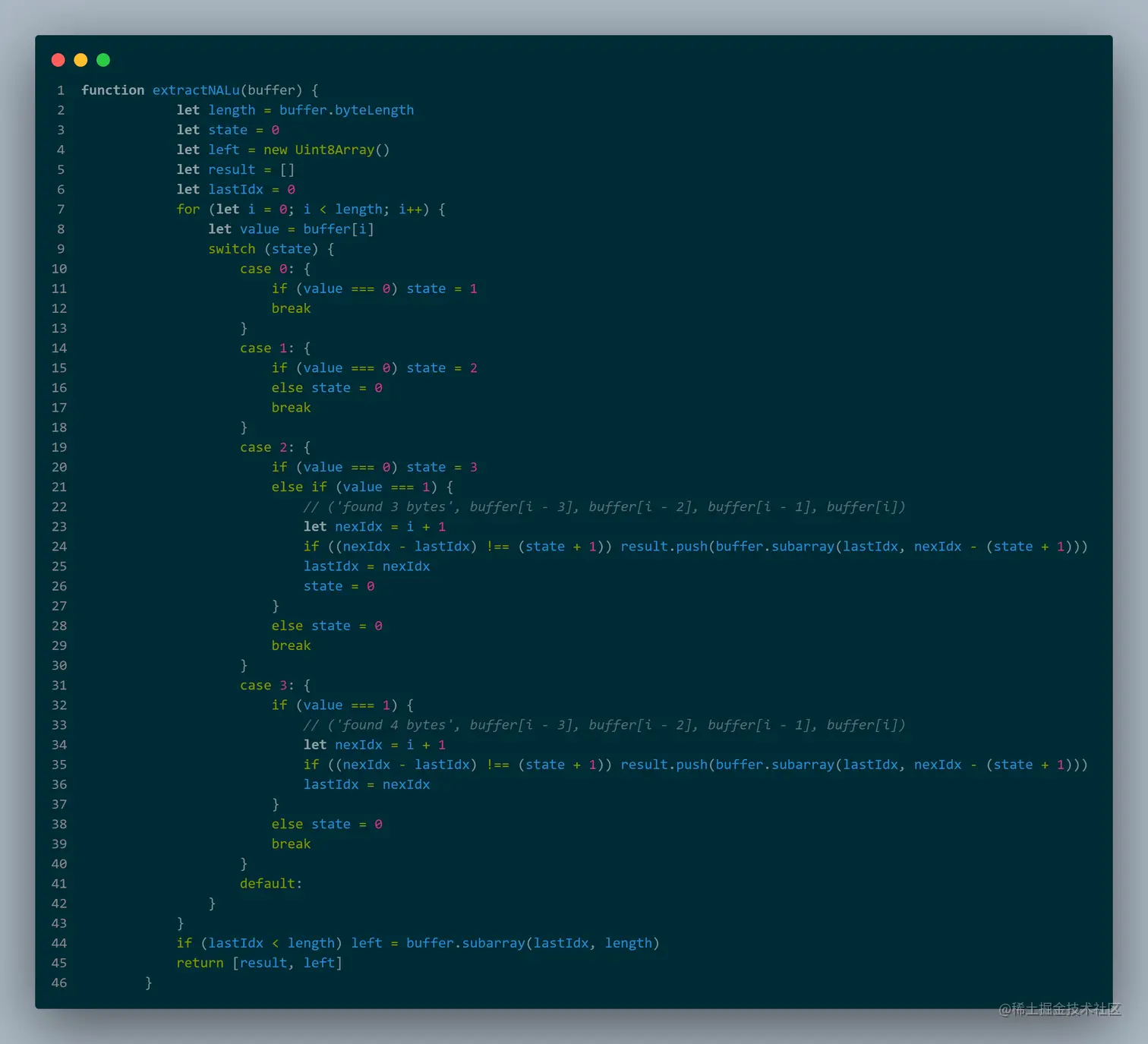Click the 'case 2: {' label
Screen dimensions: 1148x1044
tap(275, 447)
